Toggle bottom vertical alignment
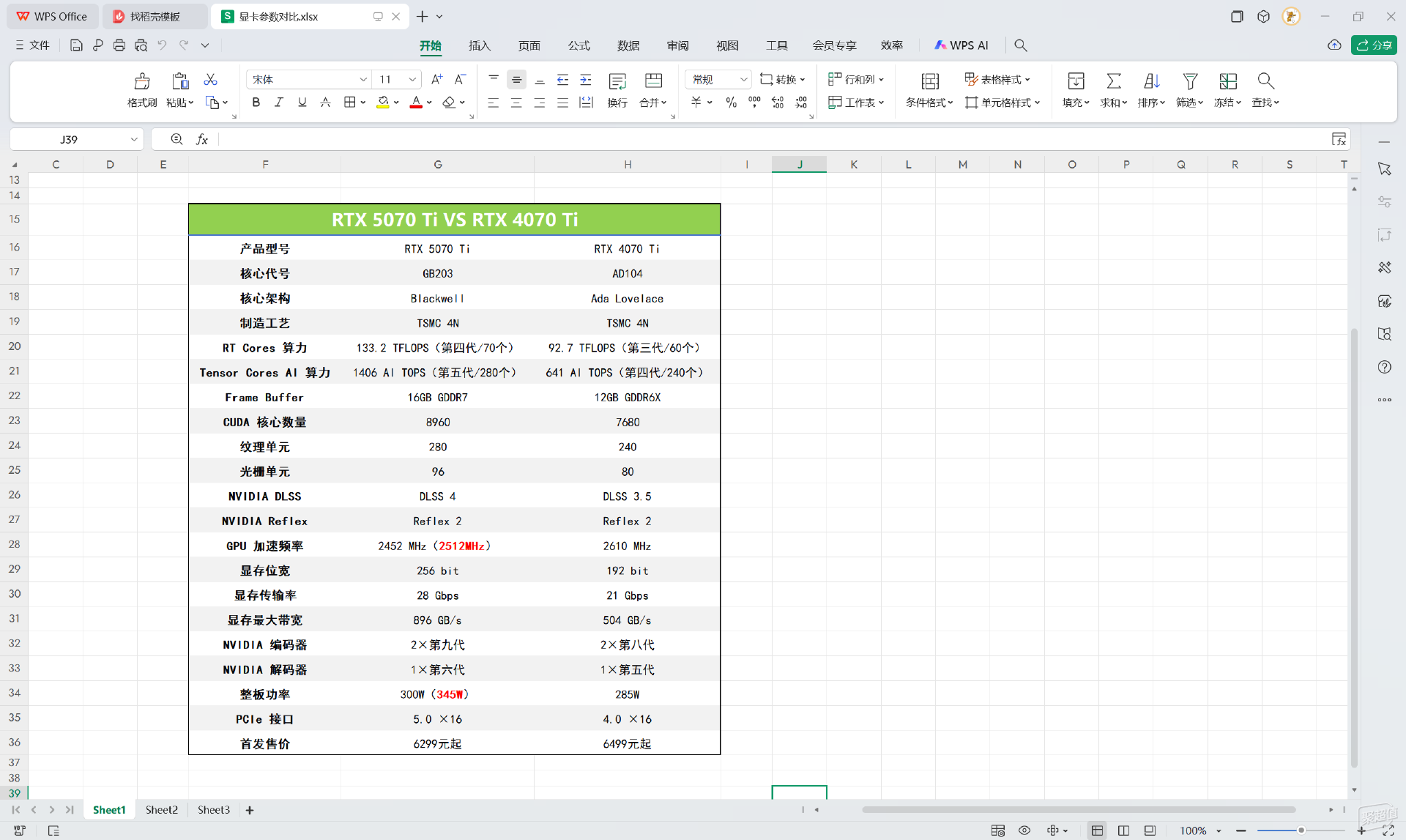The height and width of the screenshot is (840, 1406). coord(540,79)
